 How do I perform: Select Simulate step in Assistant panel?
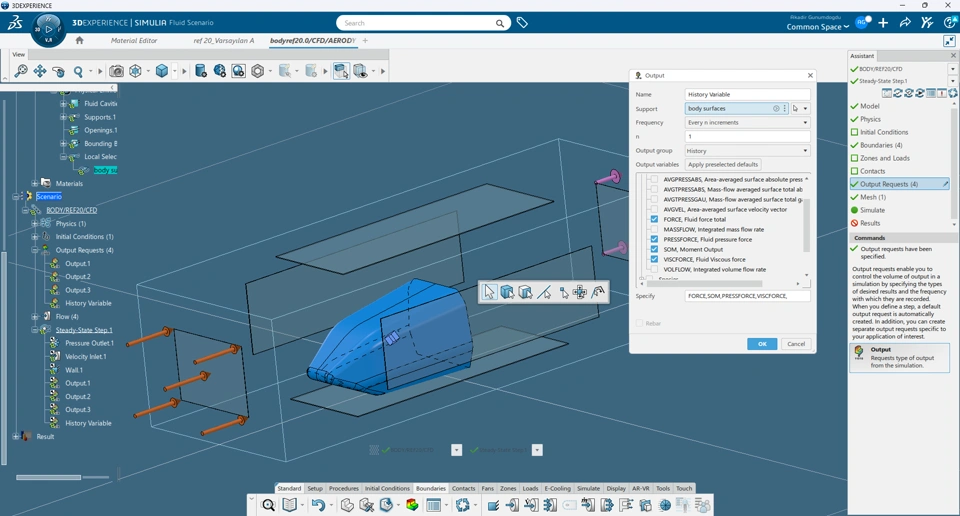[x=872, y=210]
